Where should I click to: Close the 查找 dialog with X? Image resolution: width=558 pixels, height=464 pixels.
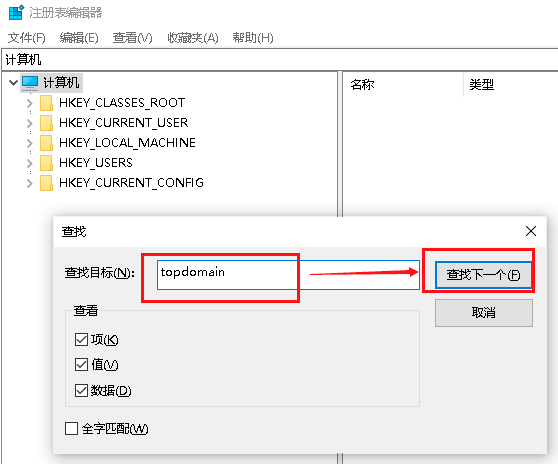531,231
